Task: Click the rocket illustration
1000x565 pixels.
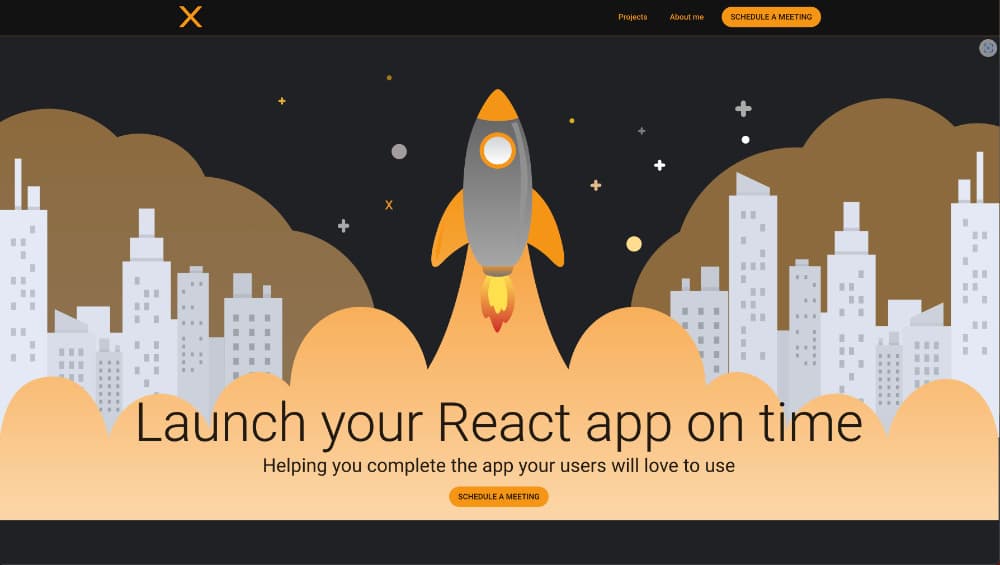Action: point(497,210)
